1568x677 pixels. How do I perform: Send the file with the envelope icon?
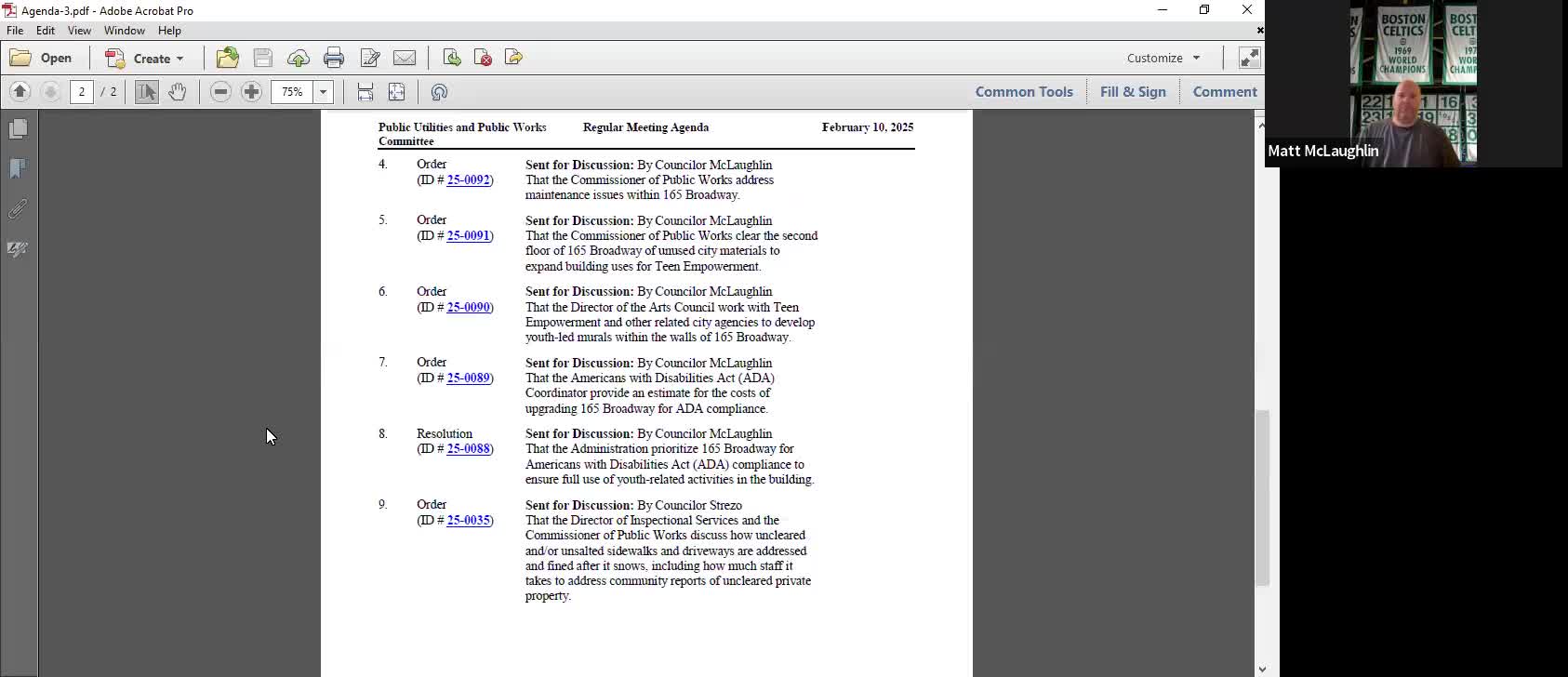[x=405, y=58]
